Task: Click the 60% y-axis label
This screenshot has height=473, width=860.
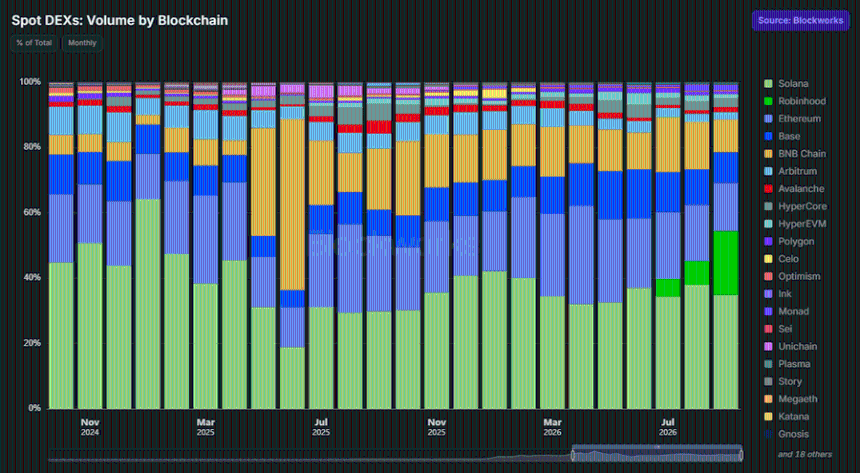Action: point(32,212)
